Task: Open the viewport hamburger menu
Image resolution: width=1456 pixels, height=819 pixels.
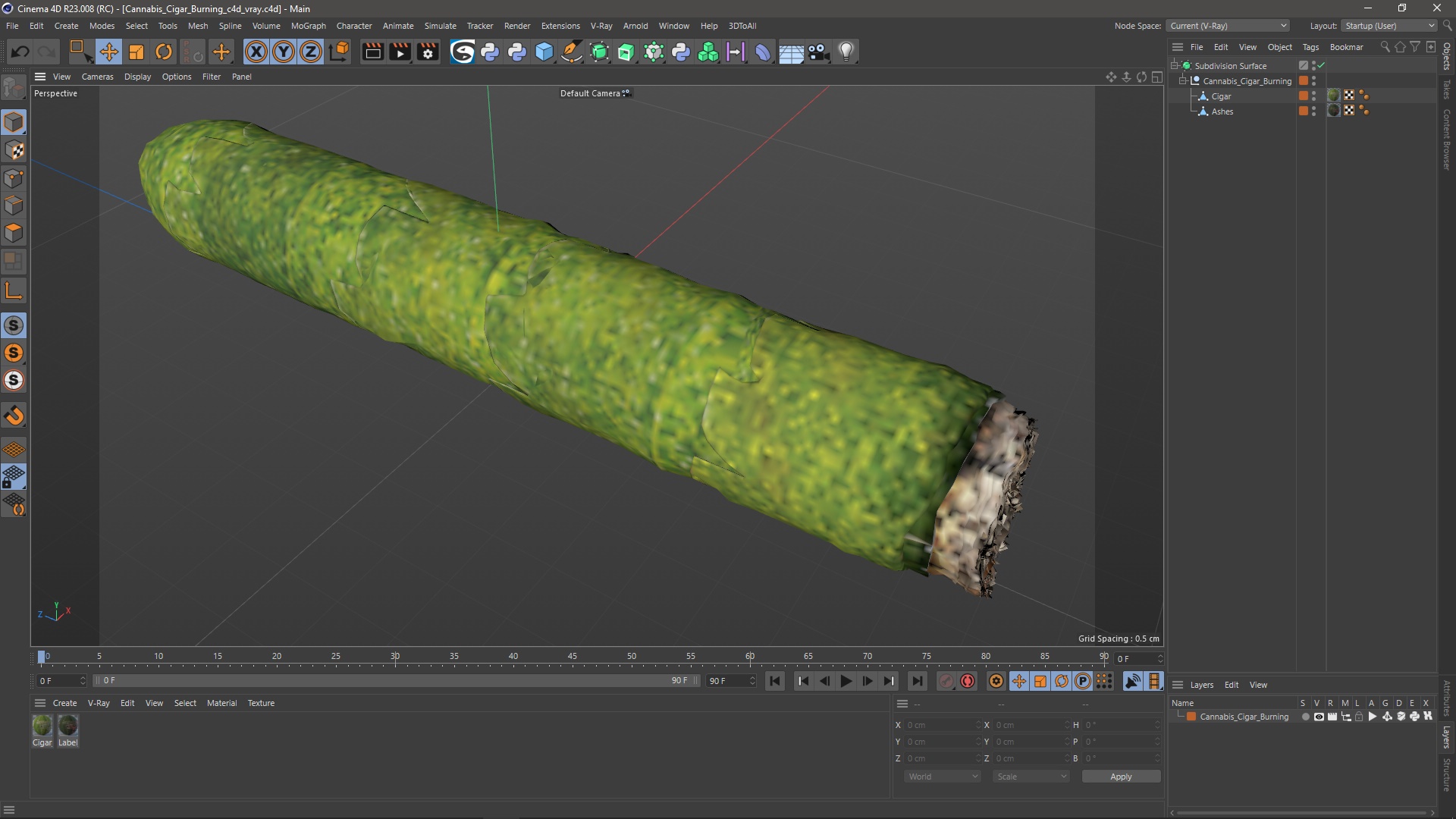Action: pyautogui.click(x=40, y=77)
